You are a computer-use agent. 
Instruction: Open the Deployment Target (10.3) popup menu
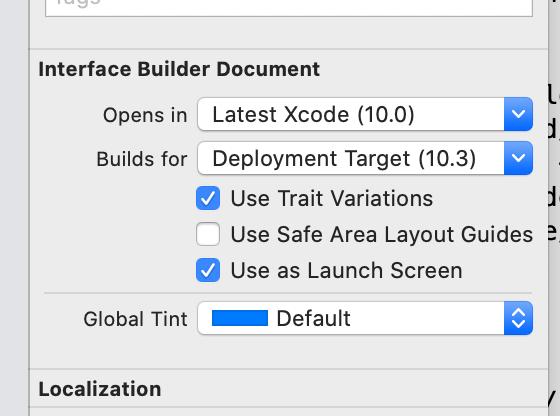(x=365, y=158)
